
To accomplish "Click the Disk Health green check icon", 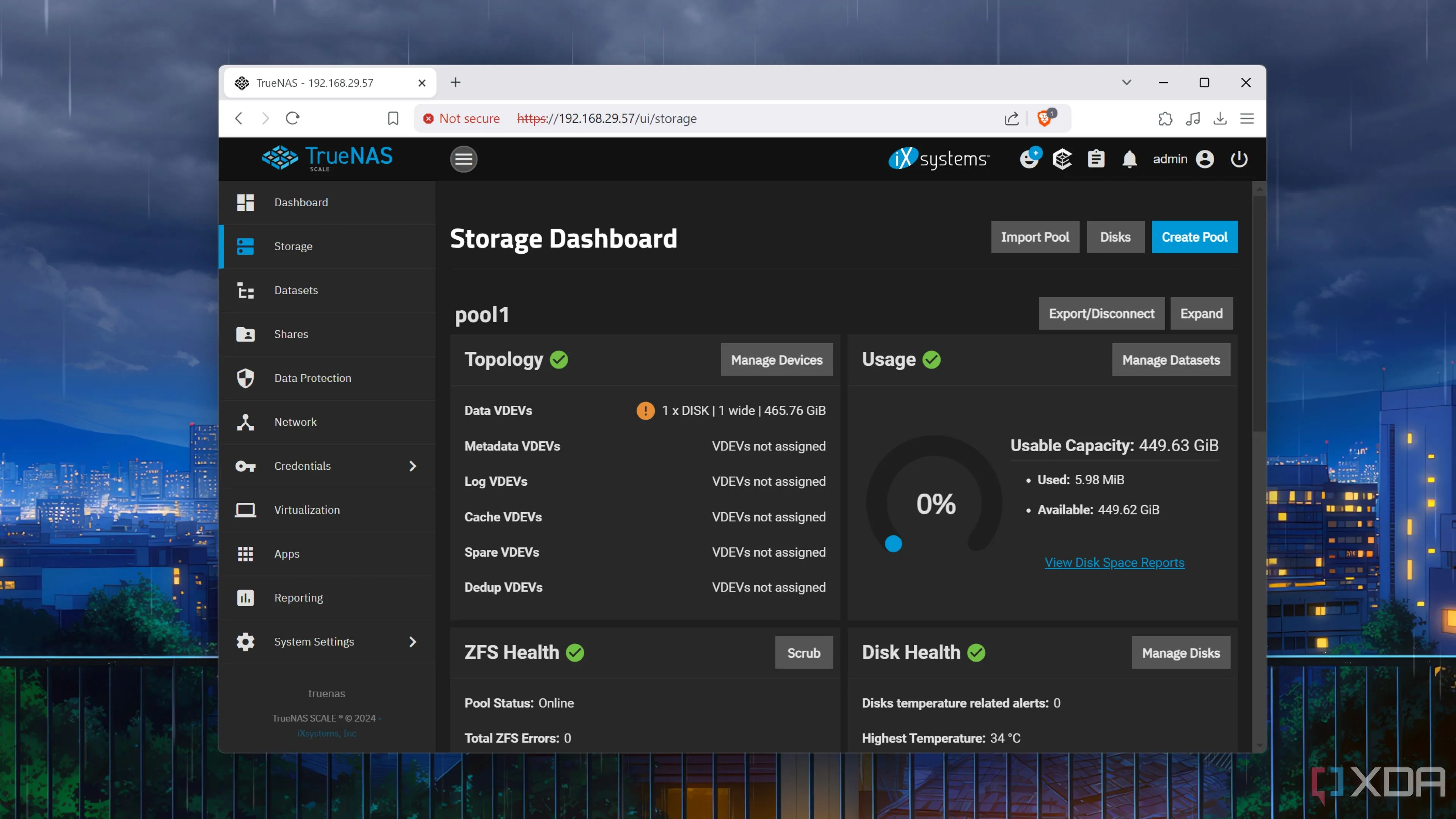I will click(x=976, y=653).
